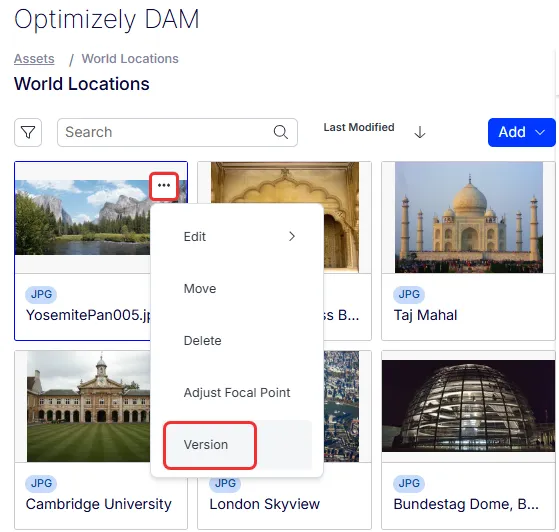Viewport: 559px width, 532px height.
Task: Open the Last Modified sort selector
Action: coord(359,127)
